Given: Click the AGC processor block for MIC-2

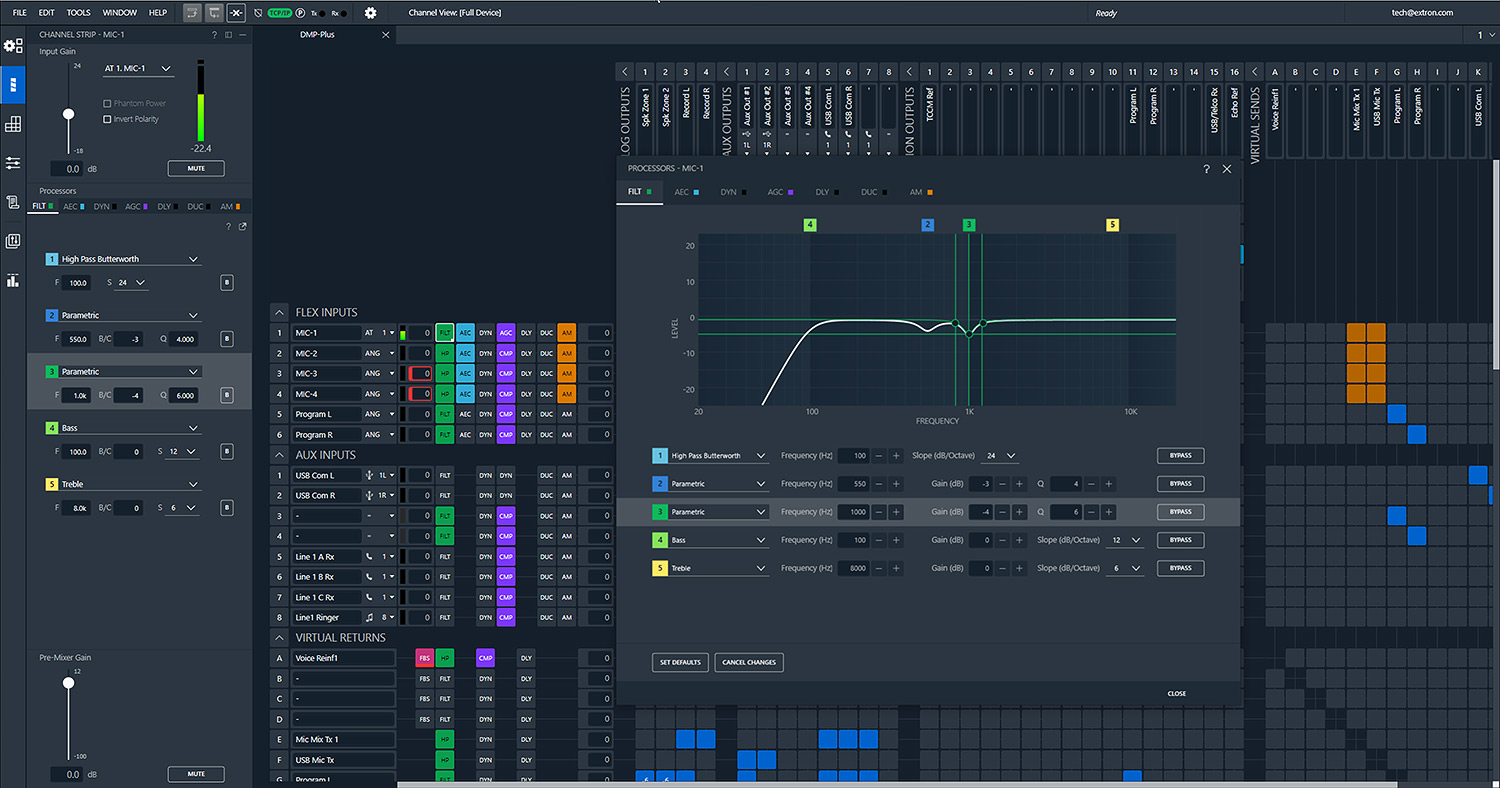Looking at the screenshot, I should pos(505,352).
